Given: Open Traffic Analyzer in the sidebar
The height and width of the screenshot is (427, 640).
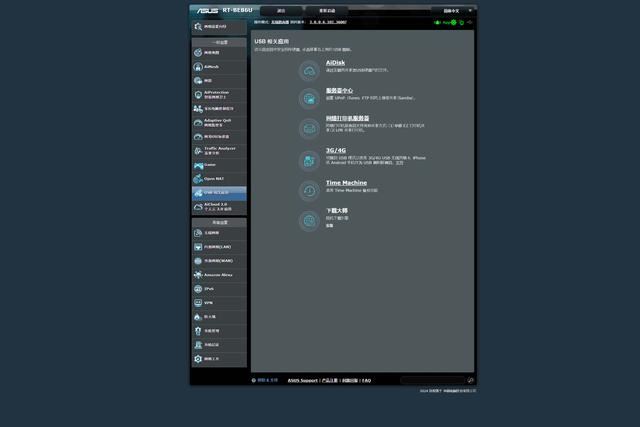Looking at the screenshot, I should tap(219, 151).
